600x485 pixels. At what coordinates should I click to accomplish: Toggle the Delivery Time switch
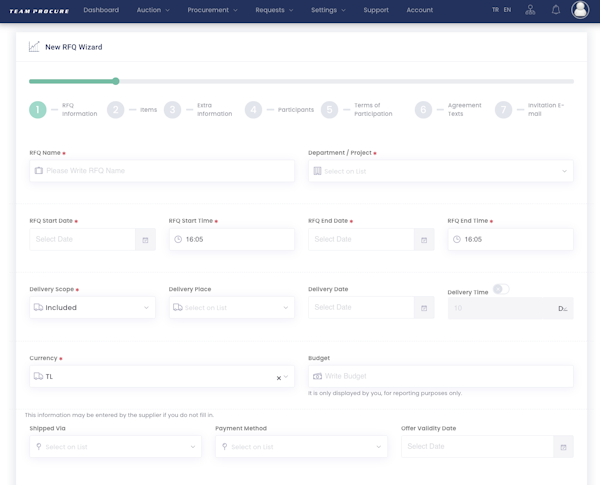(x=501, y=289)
